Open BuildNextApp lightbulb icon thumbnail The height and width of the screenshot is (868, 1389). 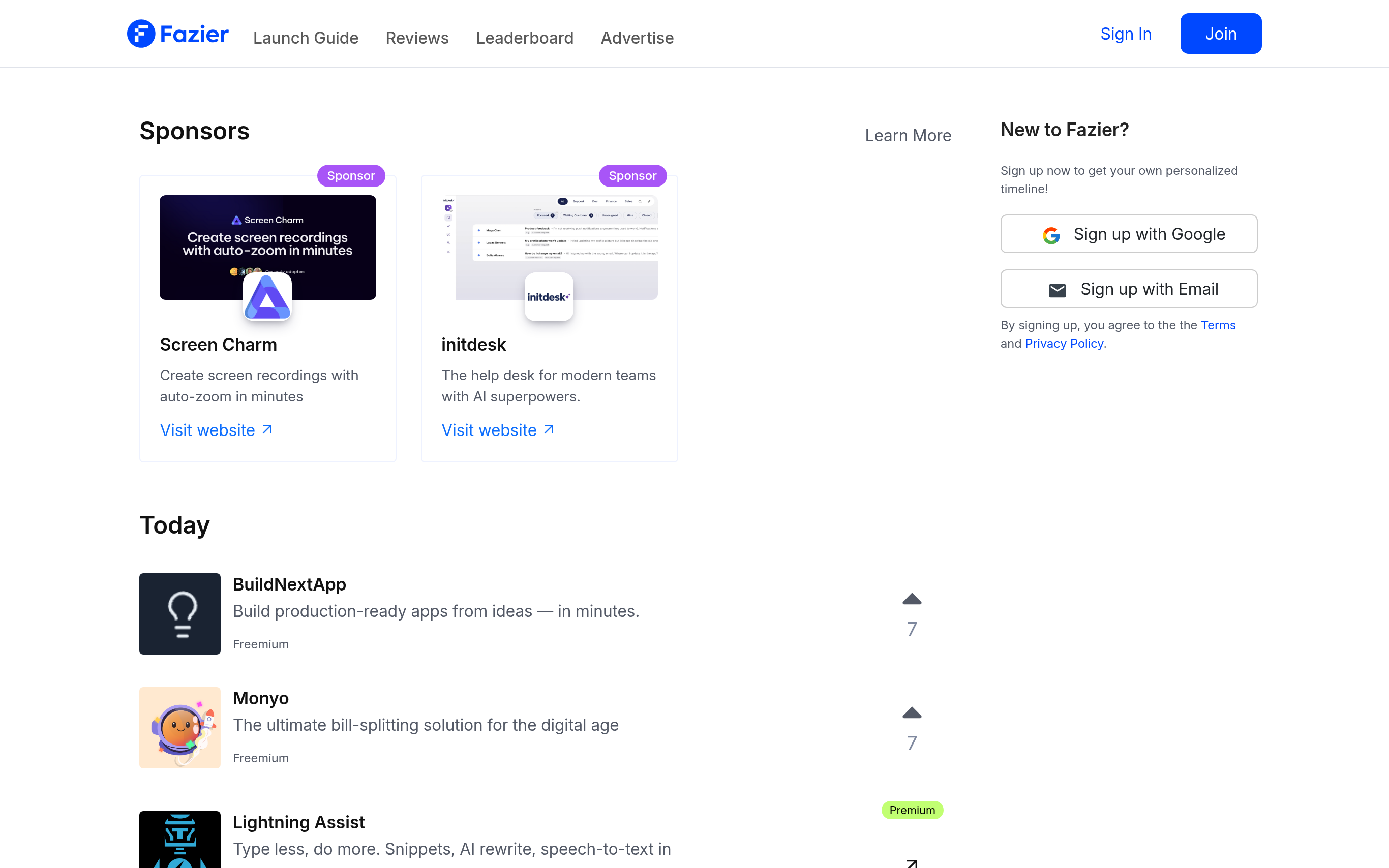click(179, 614)
